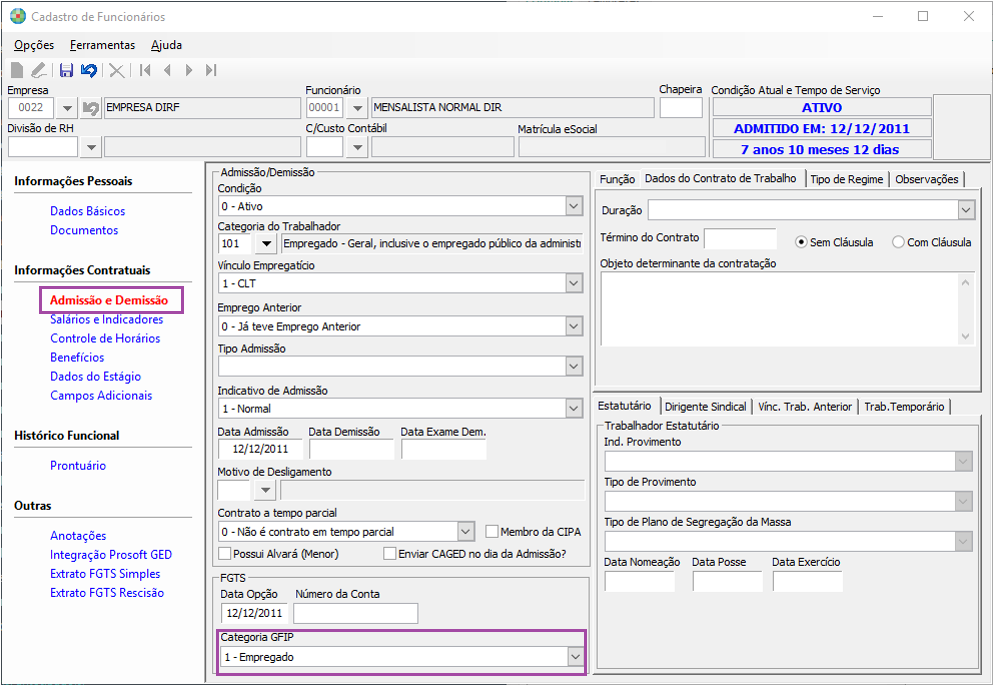Click the Chapeira input field
994x685 pixels.
[x=681, y=107]
